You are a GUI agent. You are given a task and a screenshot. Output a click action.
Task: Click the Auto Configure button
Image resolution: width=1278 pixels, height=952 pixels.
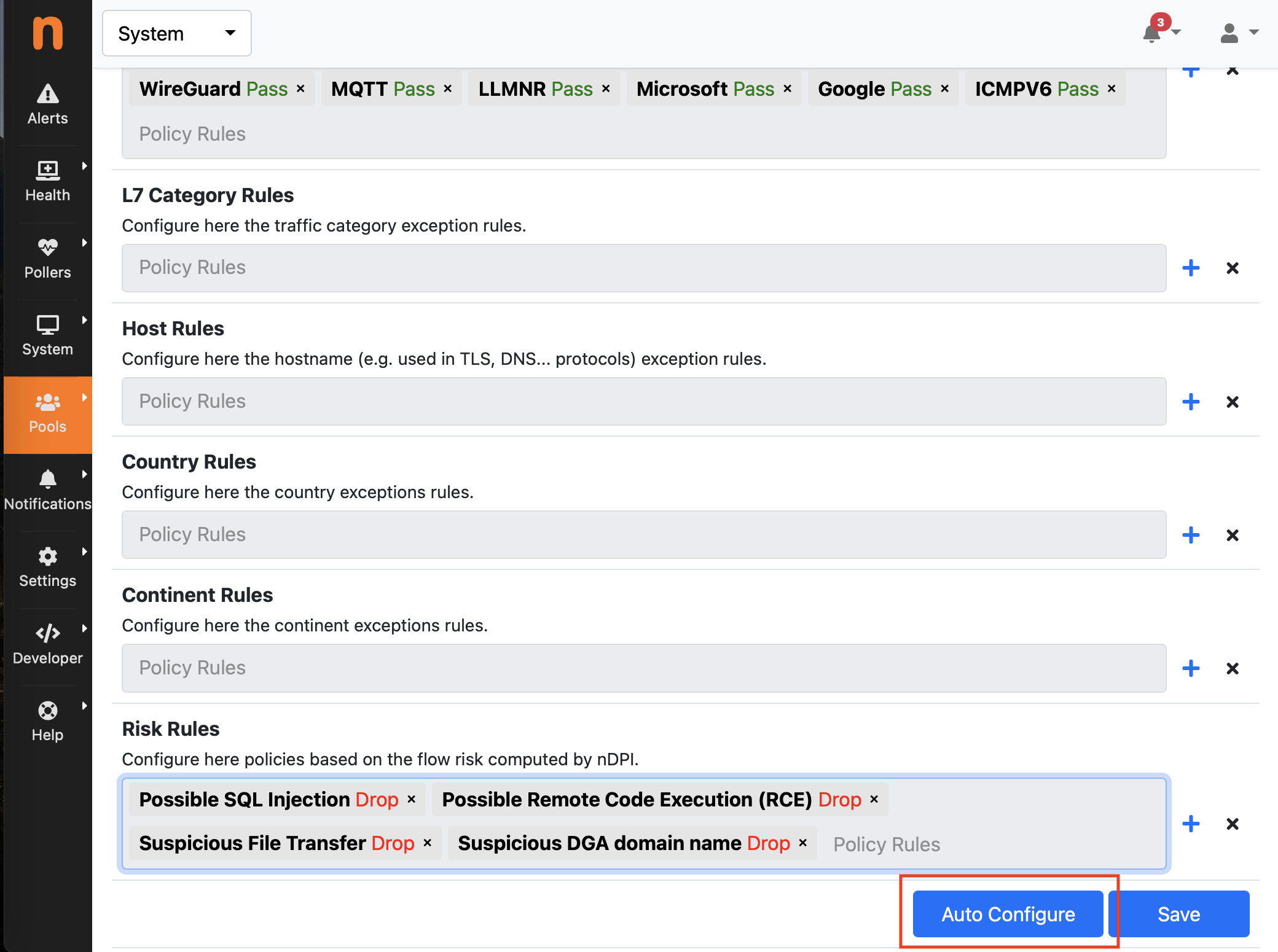[1008, 914]
